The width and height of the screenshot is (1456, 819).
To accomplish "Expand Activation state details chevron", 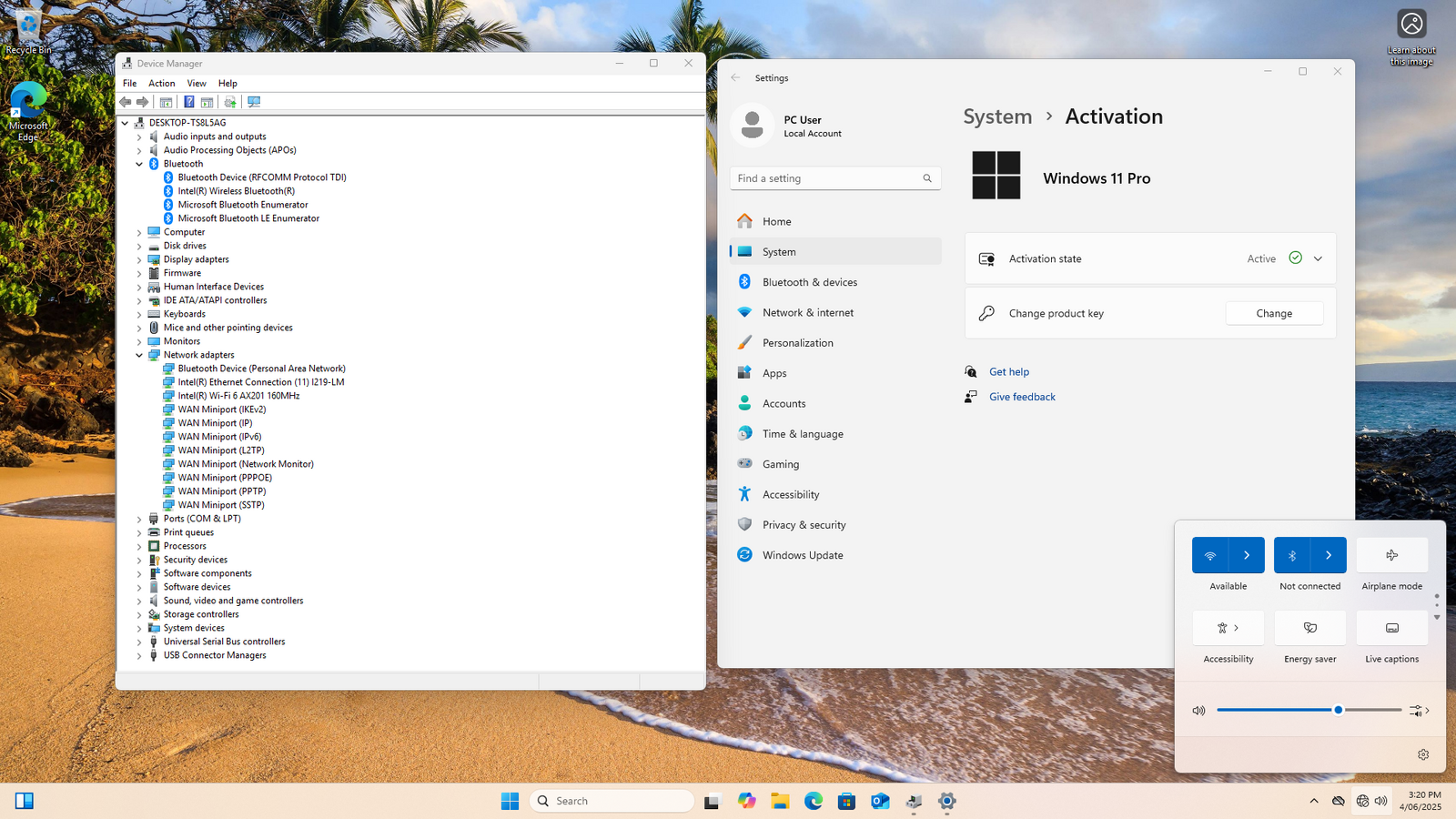I will point(1318,258).
